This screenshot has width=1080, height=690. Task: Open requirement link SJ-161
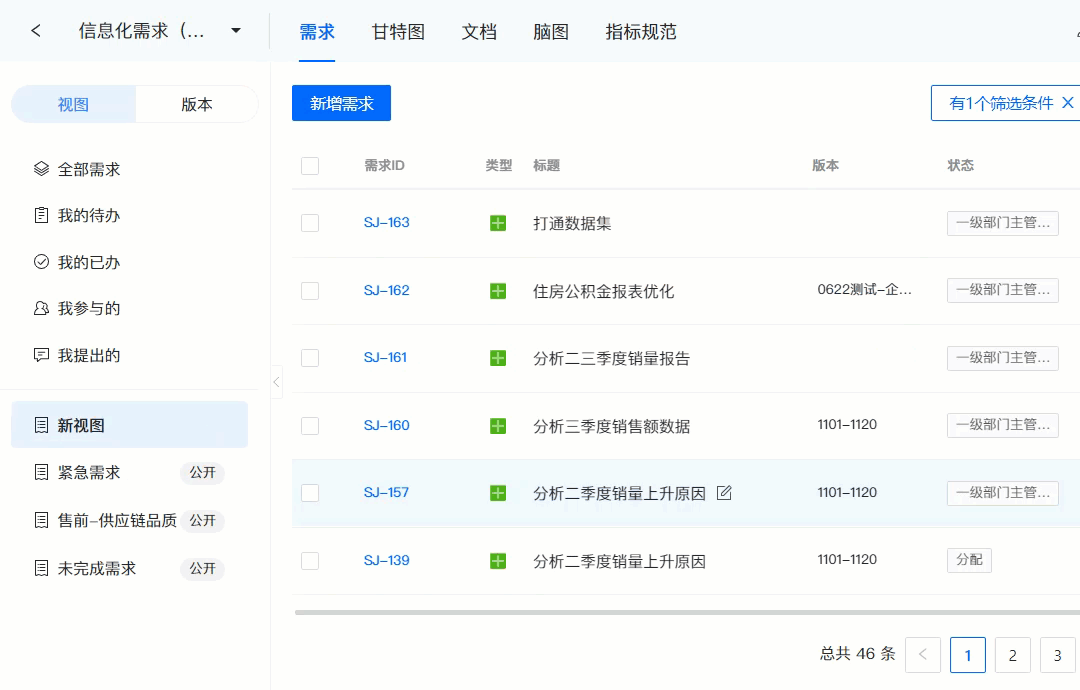(386, 357)
